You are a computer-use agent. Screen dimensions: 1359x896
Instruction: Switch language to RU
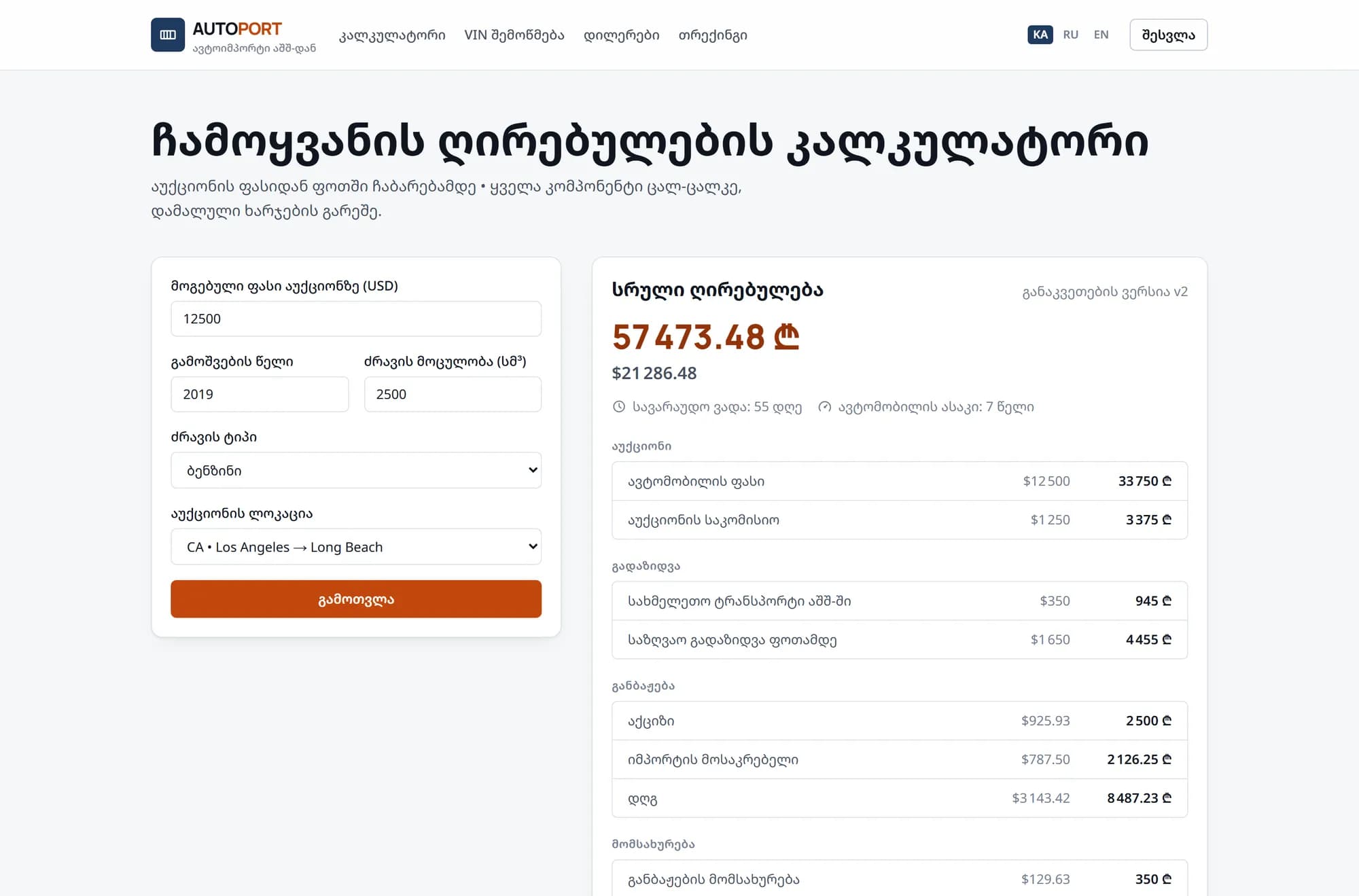(x=1071, y=35)
